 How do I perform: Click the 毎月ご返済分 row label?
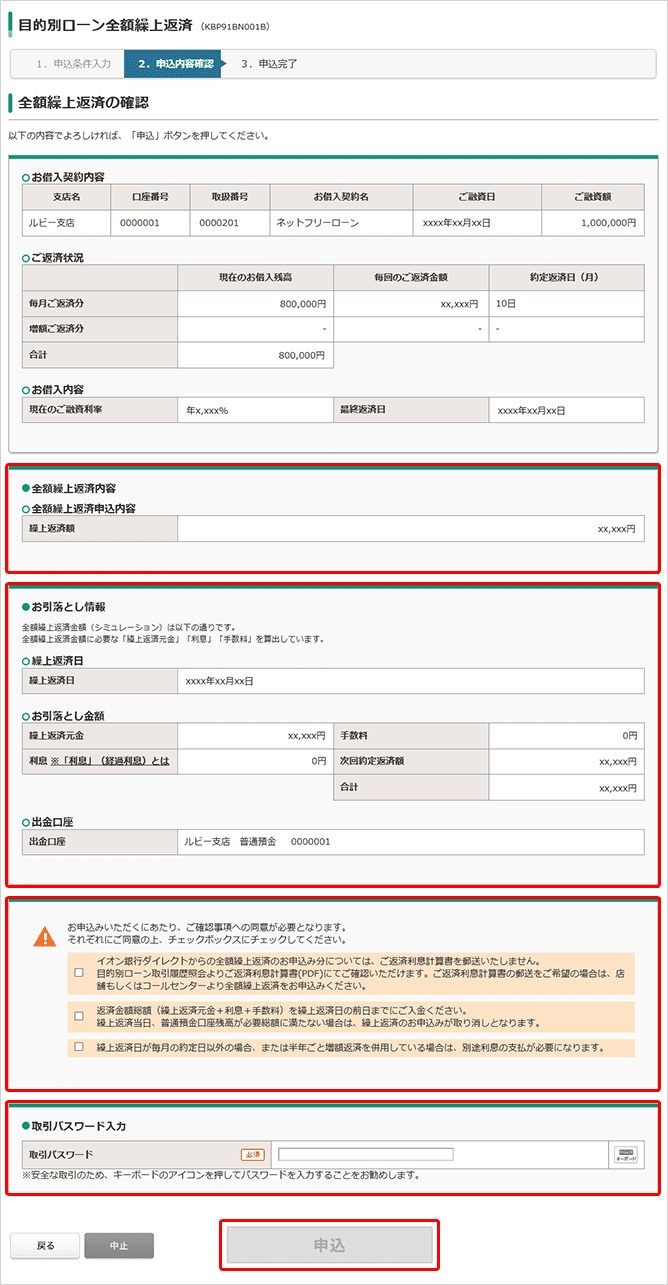100,302
